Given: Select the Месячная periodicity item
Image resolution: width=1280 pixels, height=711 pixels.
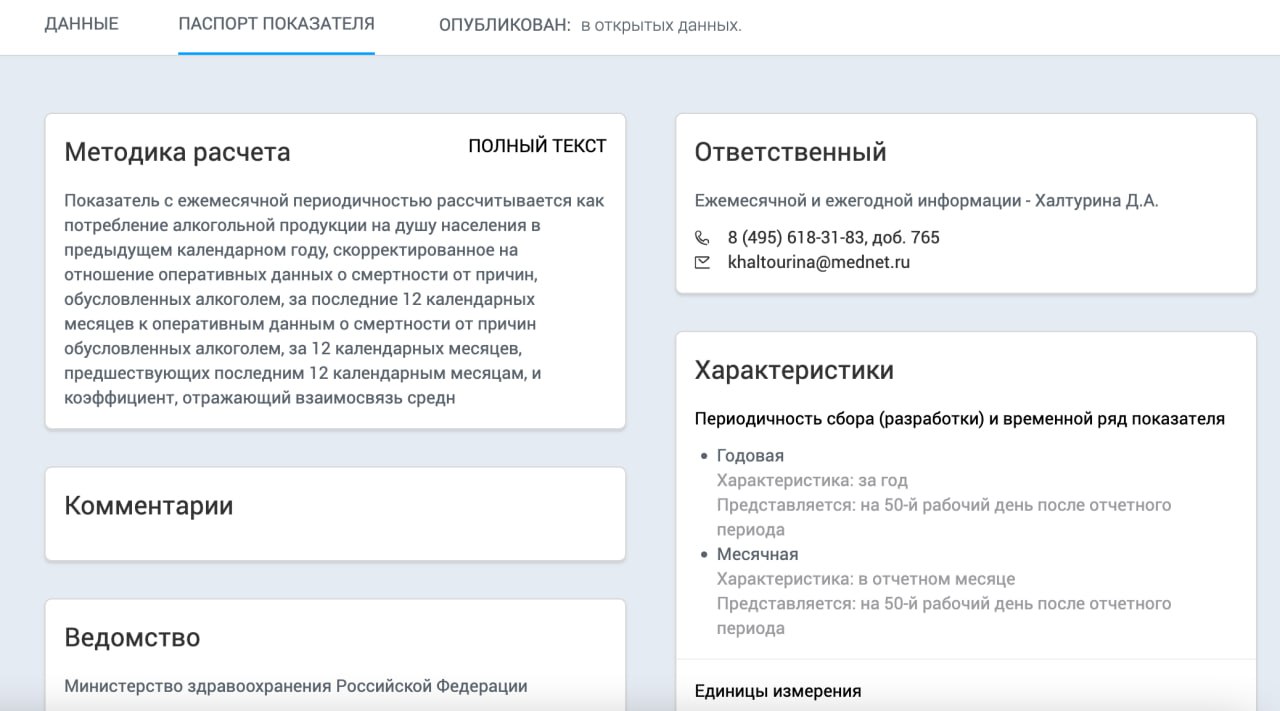Looking at the screenshot, I should [x=757, y=554].
